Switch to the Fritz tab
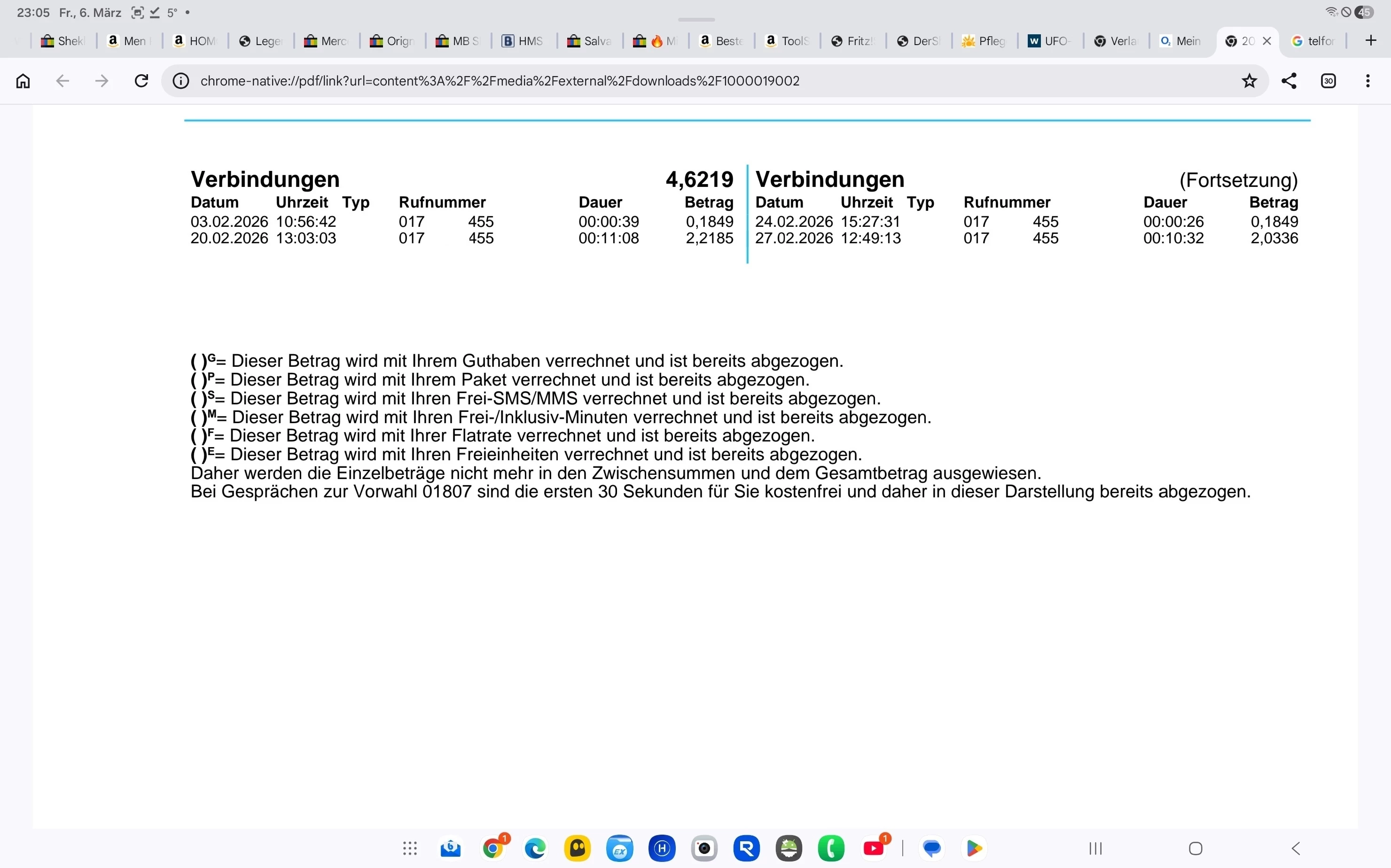 (853, 41)
